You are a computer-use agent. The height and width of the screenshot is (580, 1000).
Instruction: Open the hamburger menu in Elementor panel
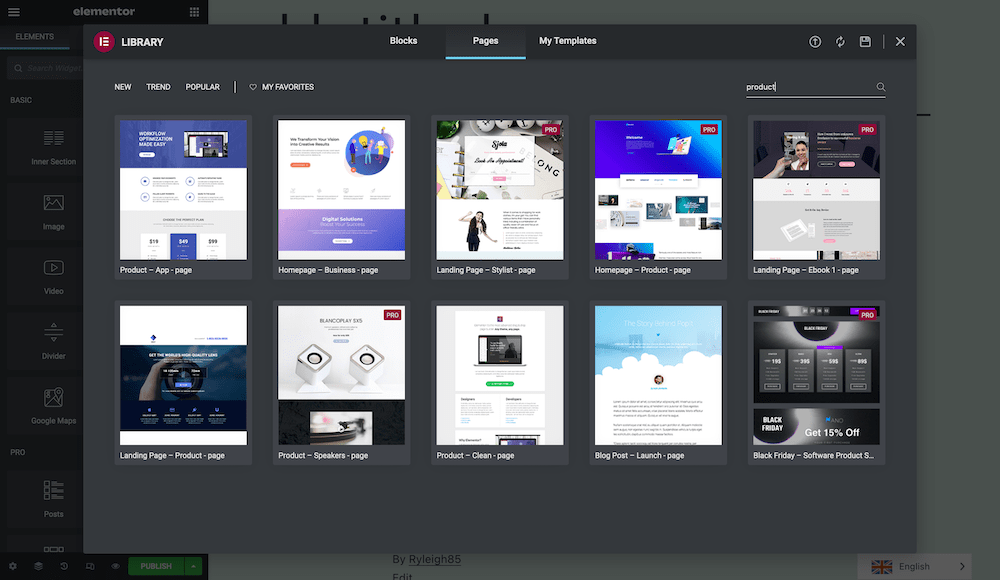13,11
